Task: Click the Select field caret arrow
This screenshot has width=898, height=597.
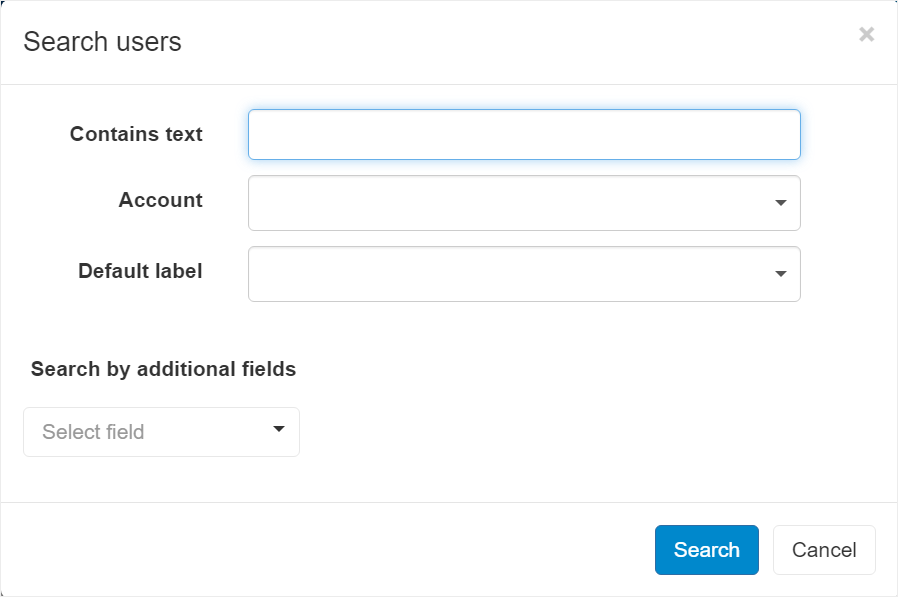Action: pyautogui.click(x=279, y=430)
